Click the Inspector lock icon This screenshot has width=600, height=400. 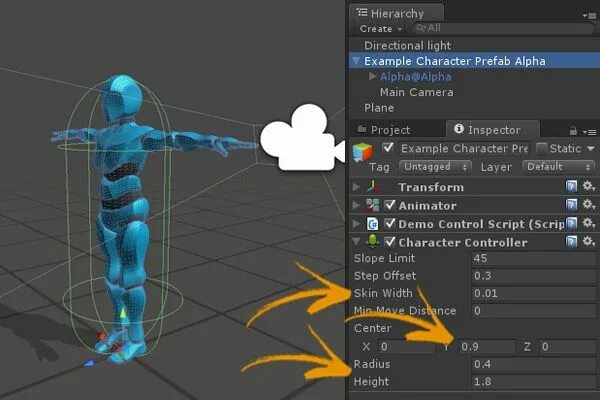click(x=573, y=131)
